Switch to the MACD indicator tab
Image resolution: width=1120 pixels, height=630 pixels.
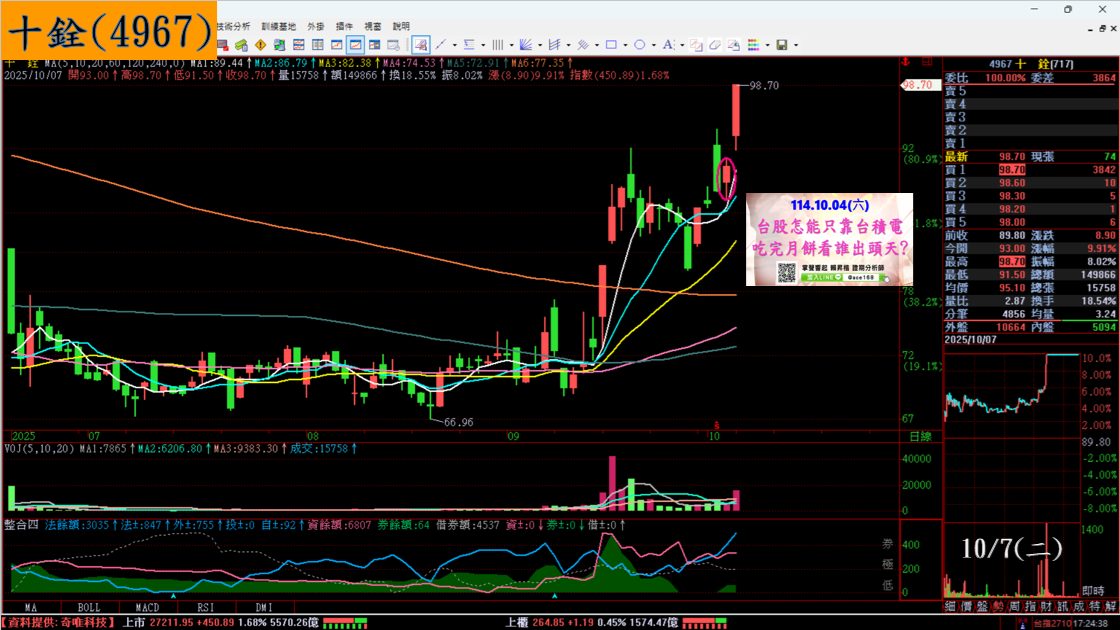[147, 607]
